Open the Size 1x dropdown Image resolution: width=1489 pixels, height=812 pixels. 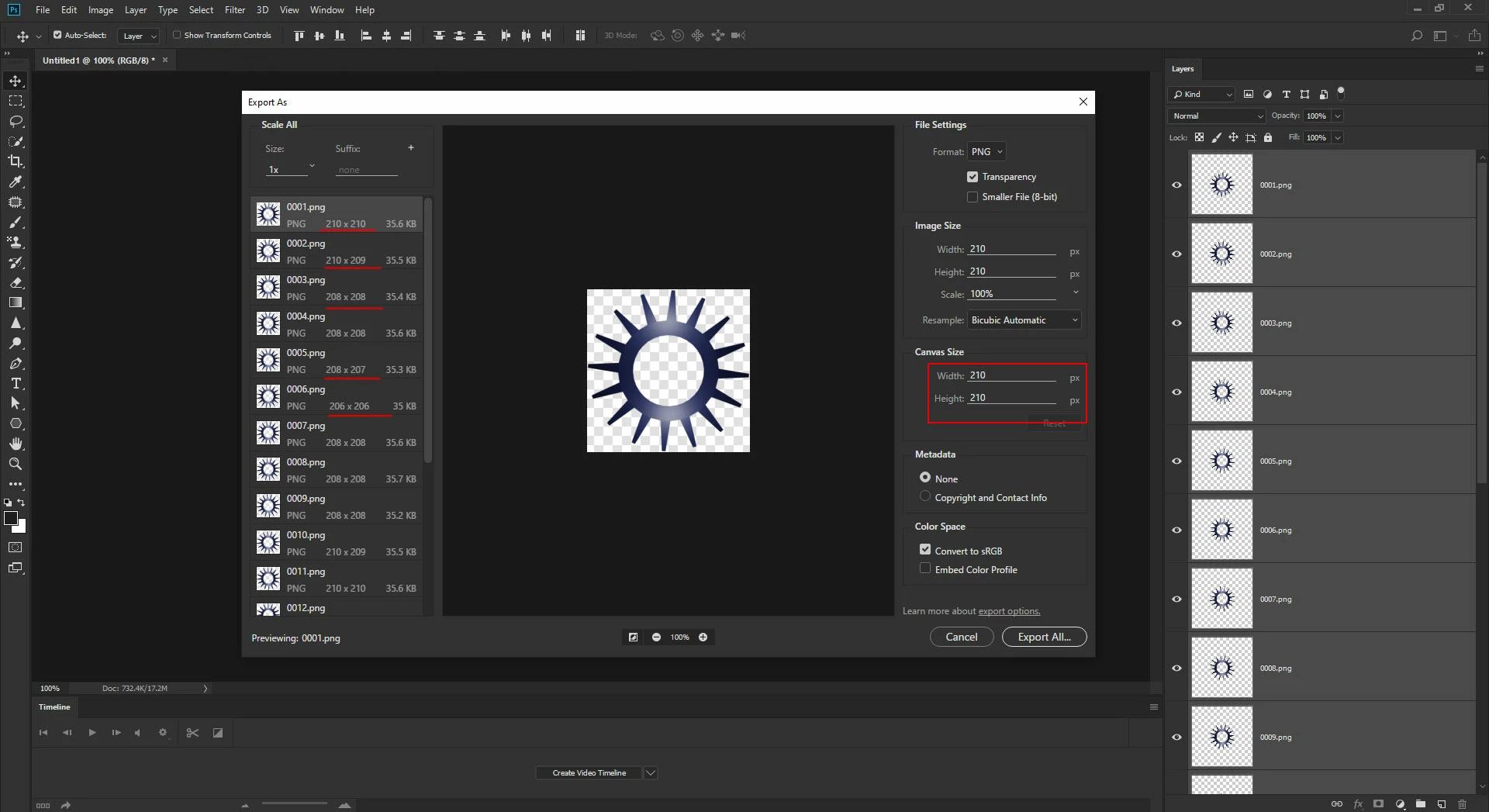pos(291,168)
